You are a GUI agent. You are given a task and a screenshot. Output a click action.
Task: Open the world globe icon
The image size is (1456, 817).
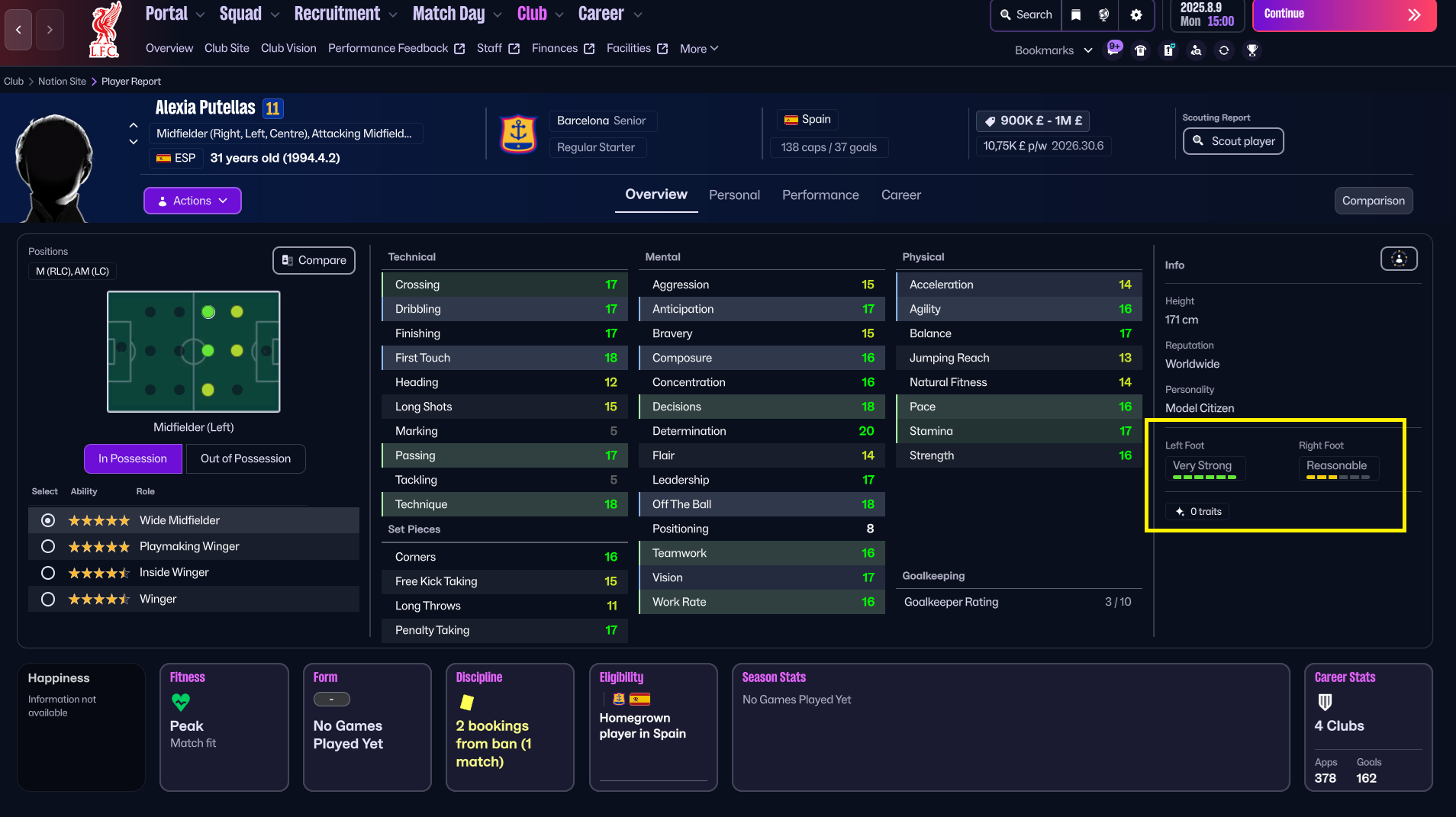tap(1103, 15)
